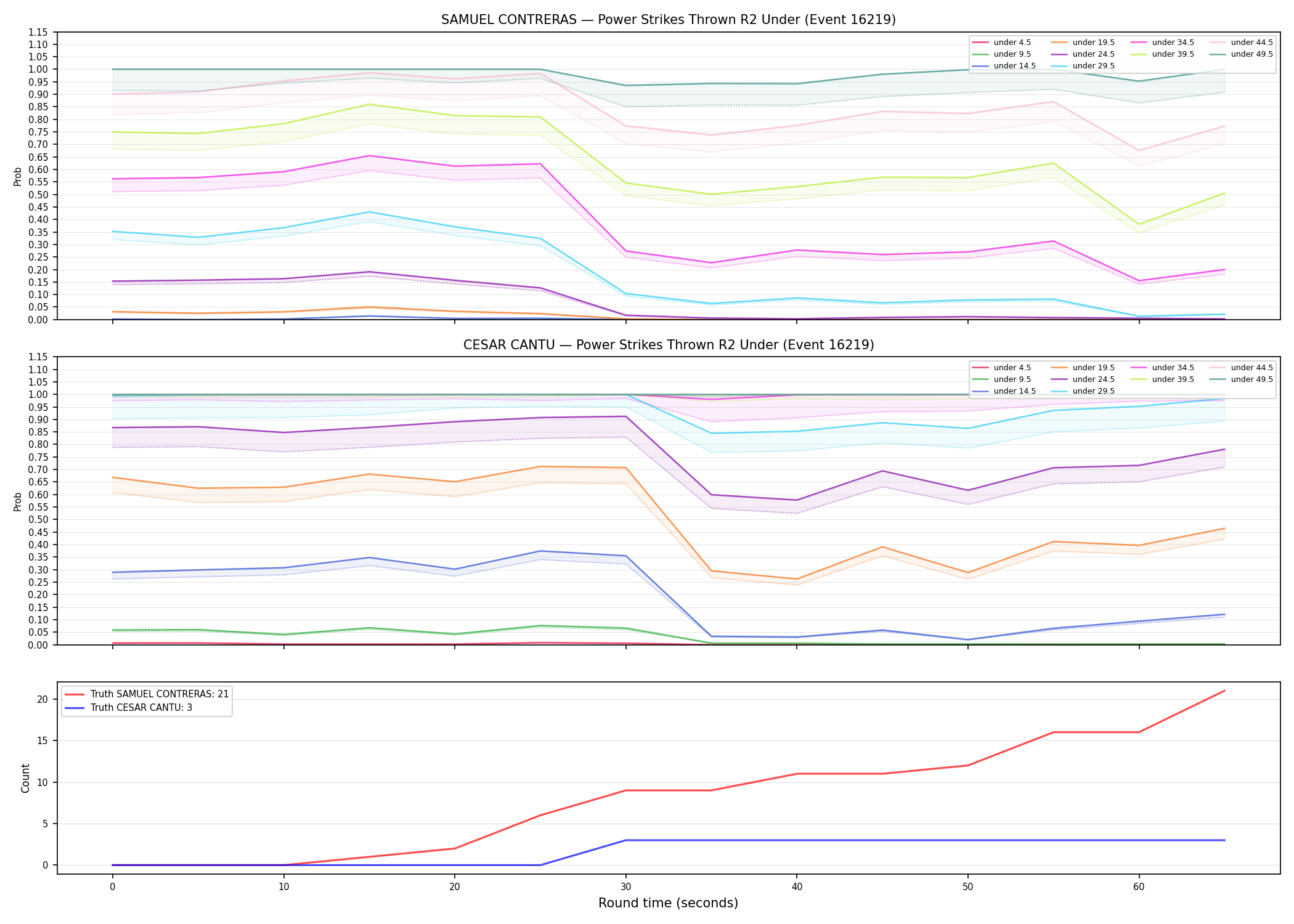This screenshot has height=924, width=1294.
Task: Click tick 1.10 on Cesar Cantu Prob axis
Action: (x=39, y=370)
